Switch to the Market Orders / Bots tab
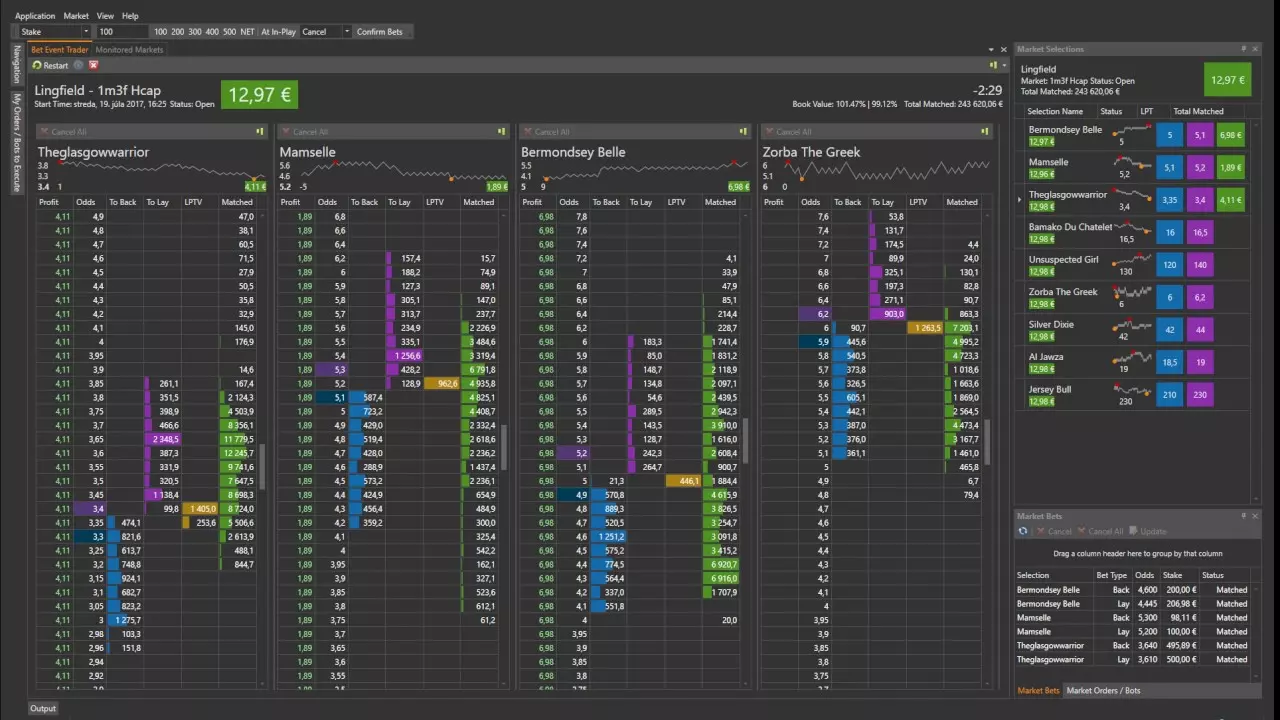The width and height of the screenshot is (1280, 720). click(1103, 691)
